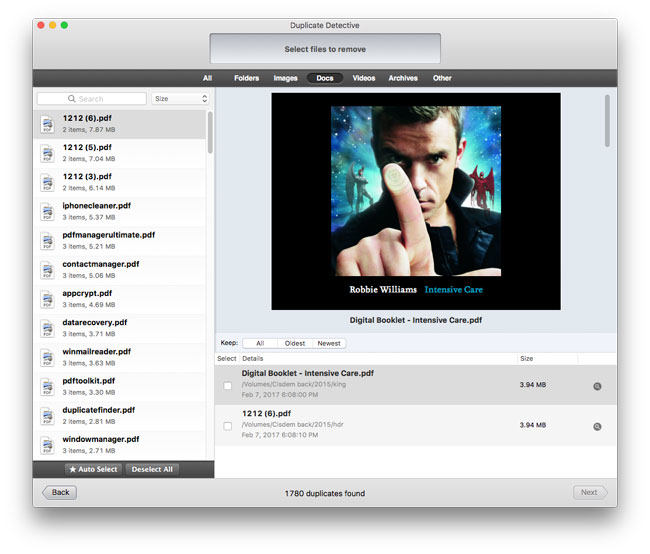
Task: Select appcrypt.pdf in list
Action: coord(119,299)
